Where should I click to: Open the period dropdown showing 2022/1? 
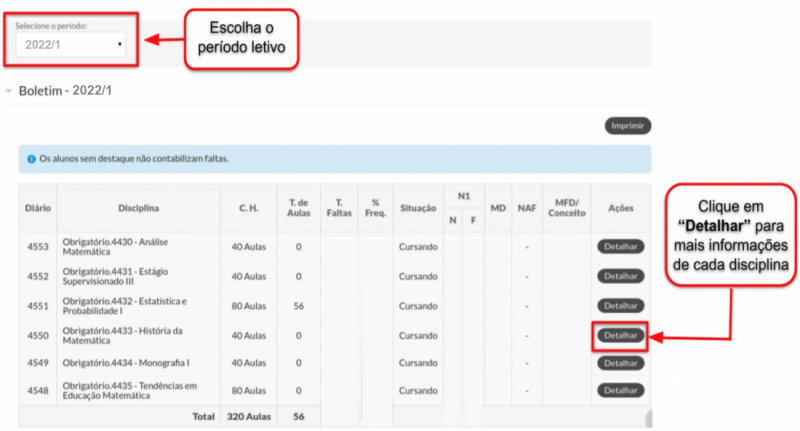pyautogui.click(x=71, y=45)
